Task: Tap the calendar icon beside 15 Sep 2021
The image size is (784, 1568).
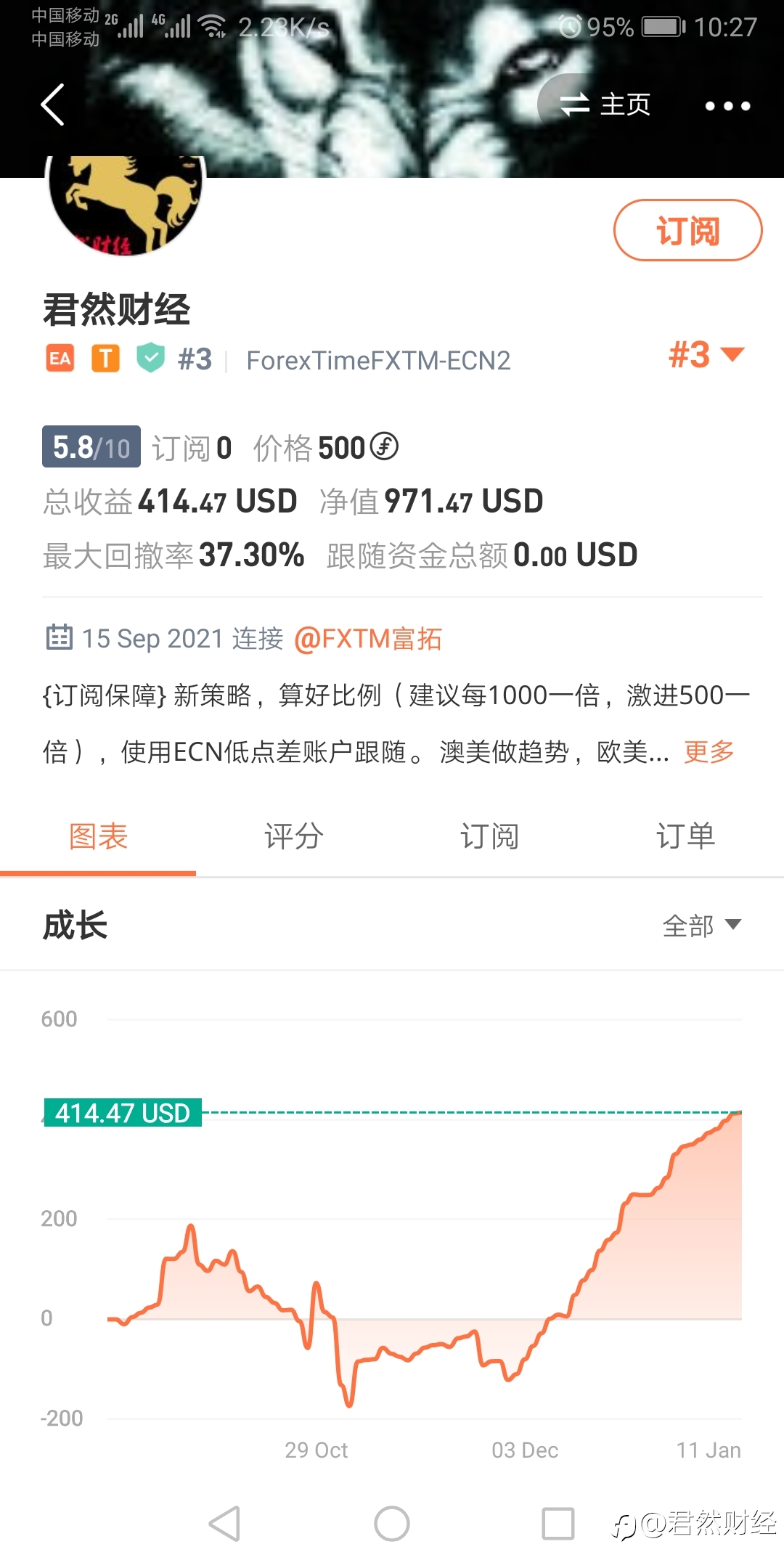Action: pyautogui.click(x=59, y=637)
